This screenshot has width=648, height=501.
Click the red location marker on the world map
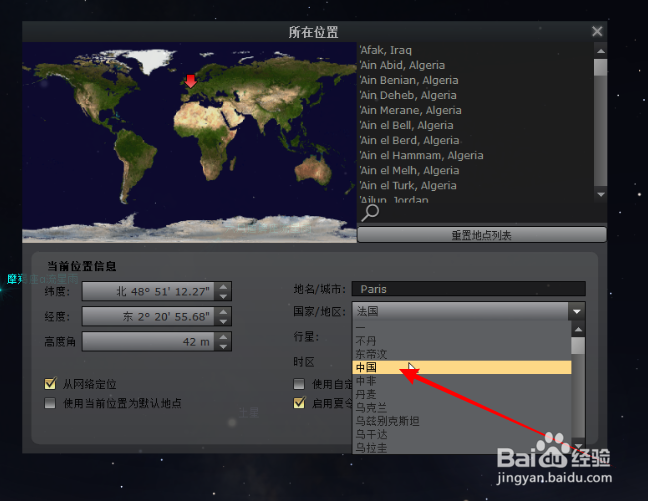point(191,81)
